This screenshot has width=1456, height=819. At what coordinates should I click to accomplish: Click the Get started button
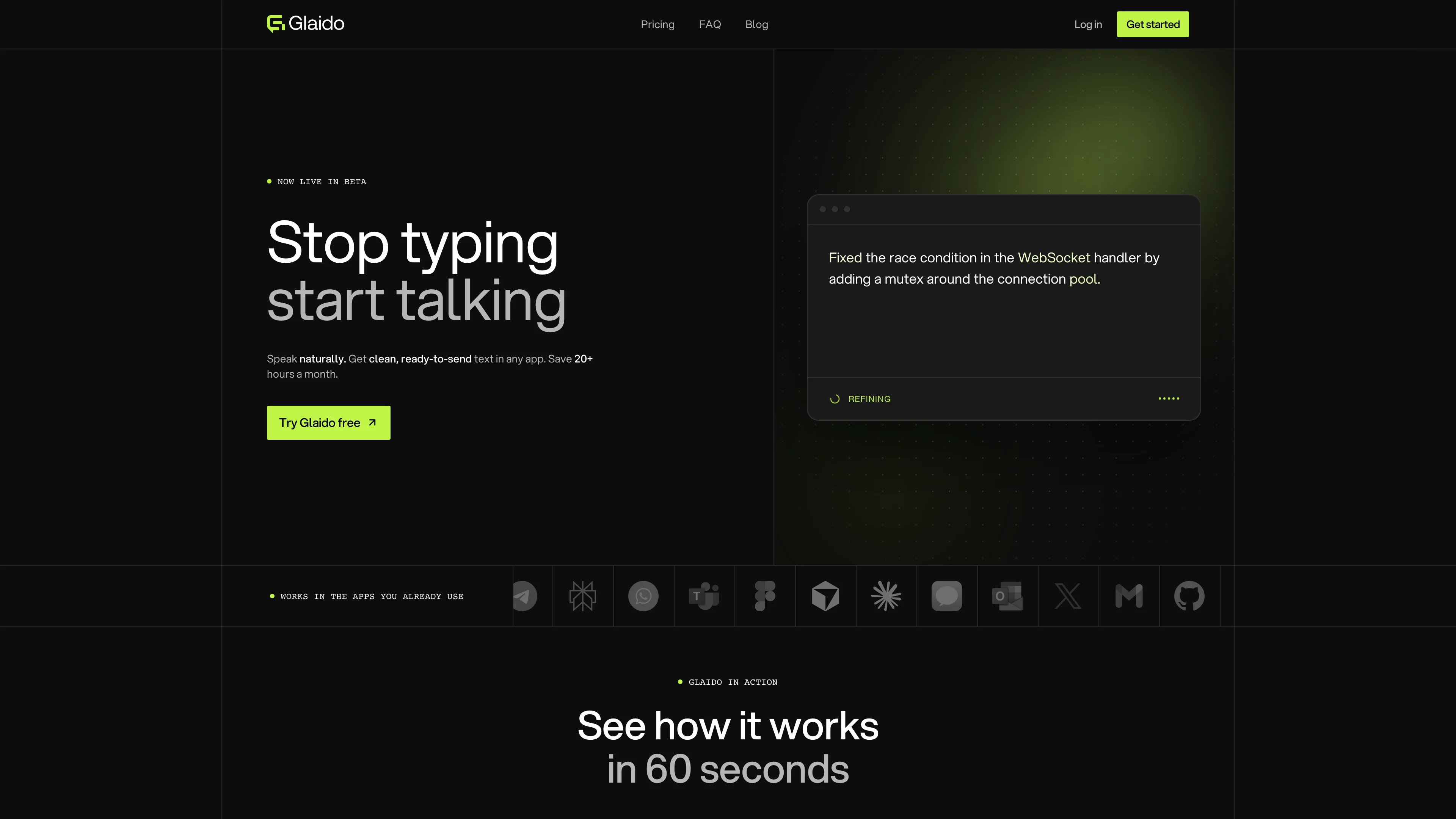pos(1153,24)
